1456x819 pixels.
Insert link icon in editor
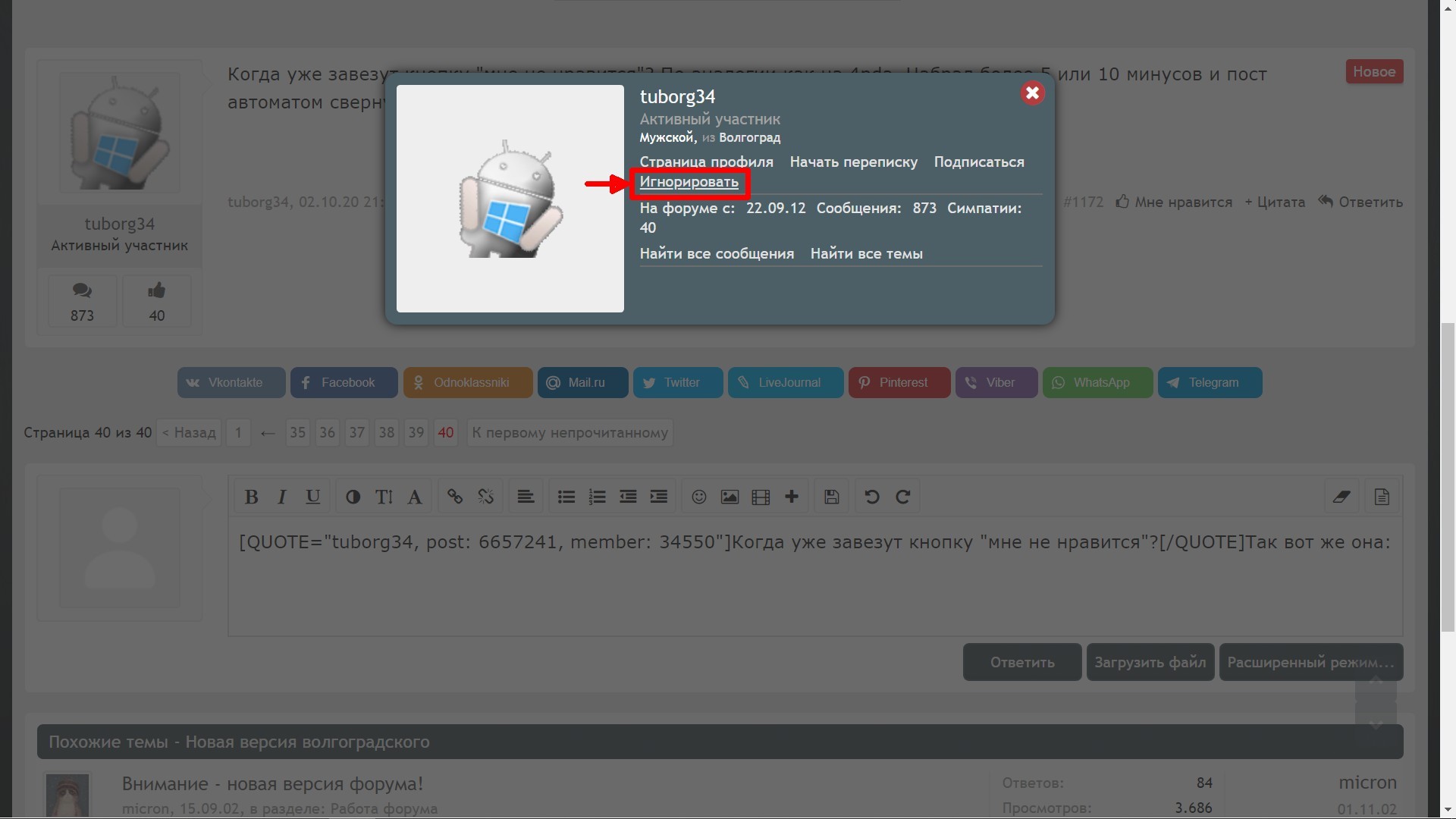point(454,497)
